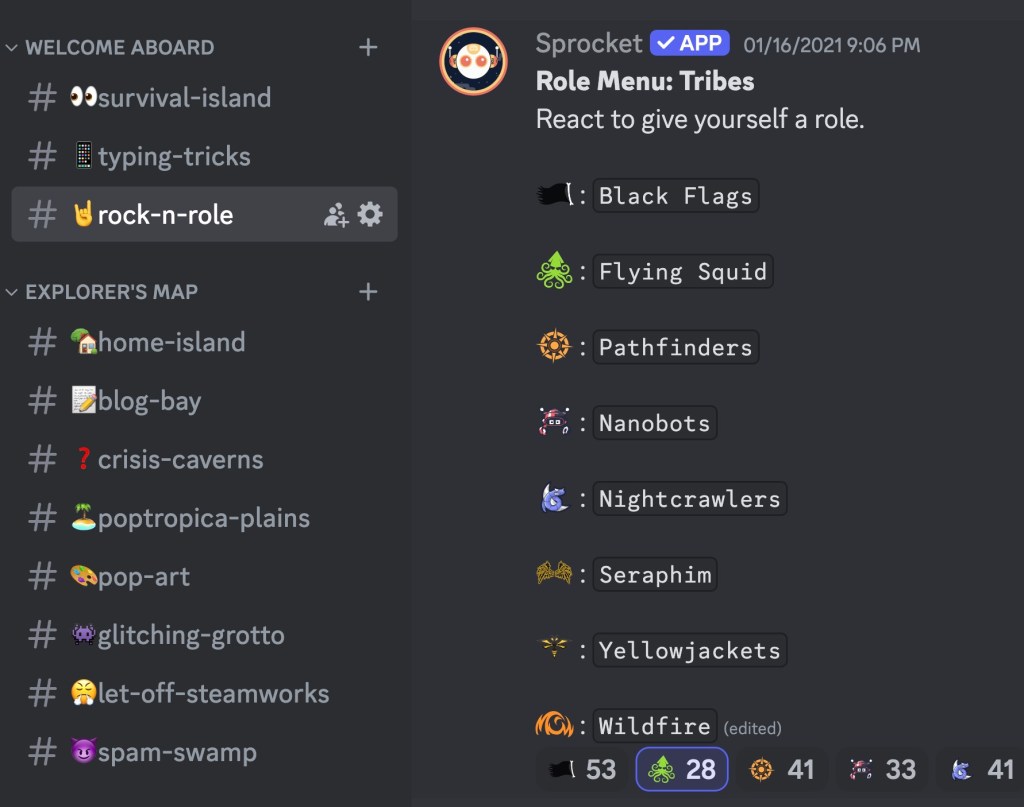1024x807 pixels.
Task: Toggle the Nanobots reaction showing 33
Action: coord(881,769)
